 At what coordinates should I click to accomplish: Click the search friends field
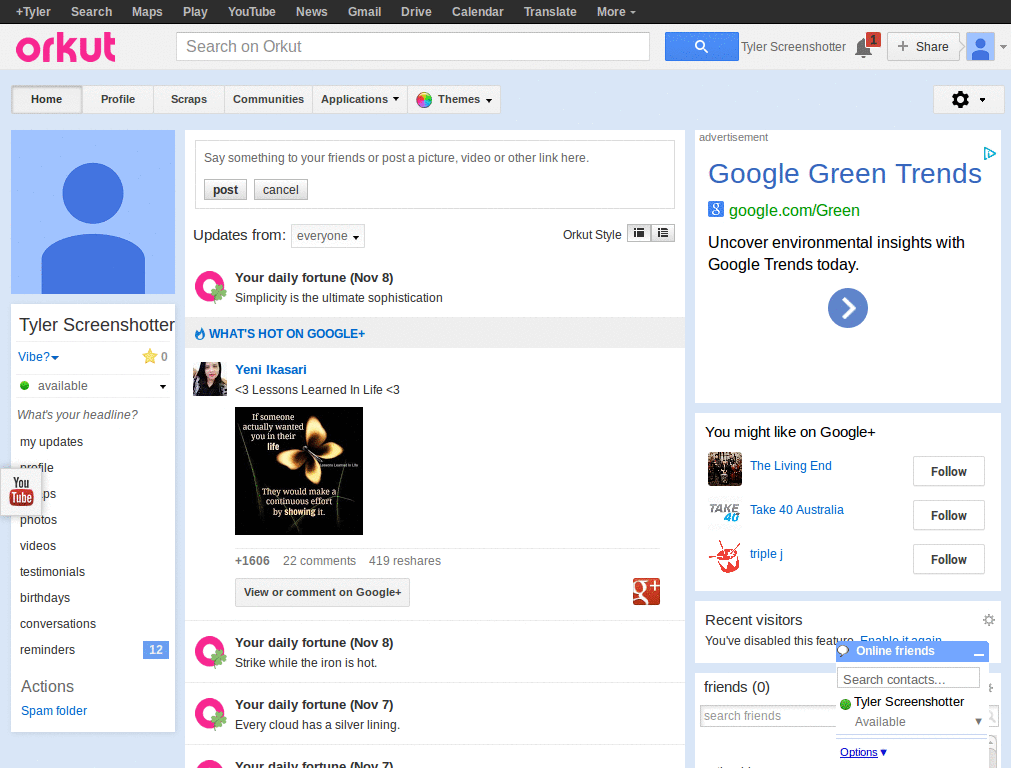coord(768,716)
